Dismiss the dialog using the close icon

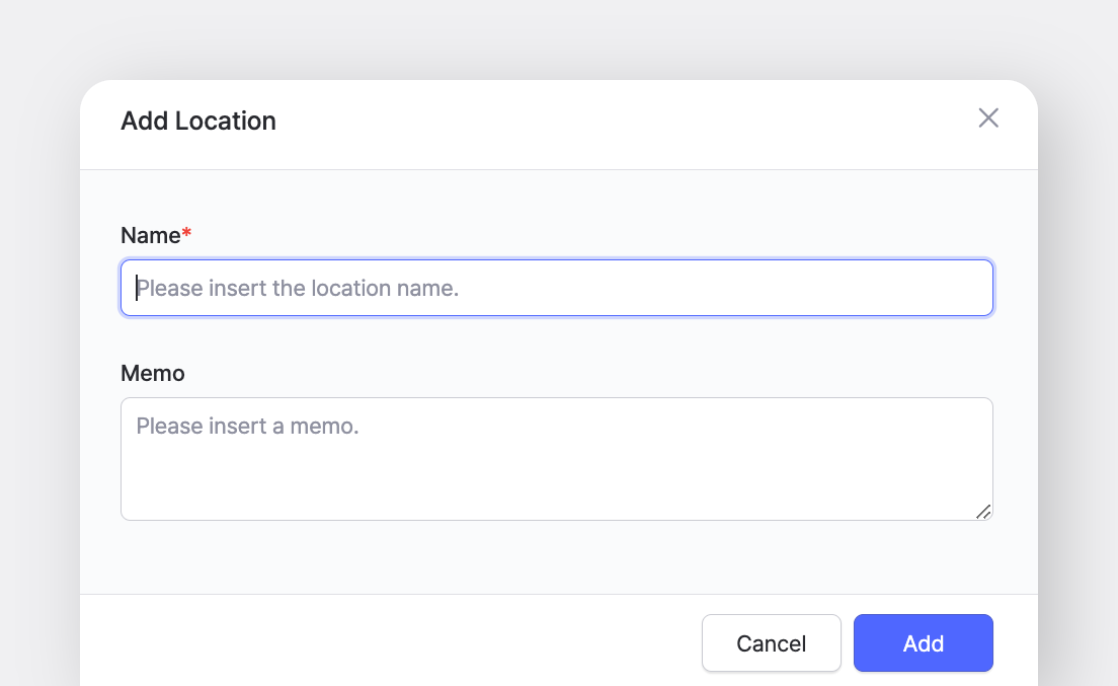[x=990, y=118]
